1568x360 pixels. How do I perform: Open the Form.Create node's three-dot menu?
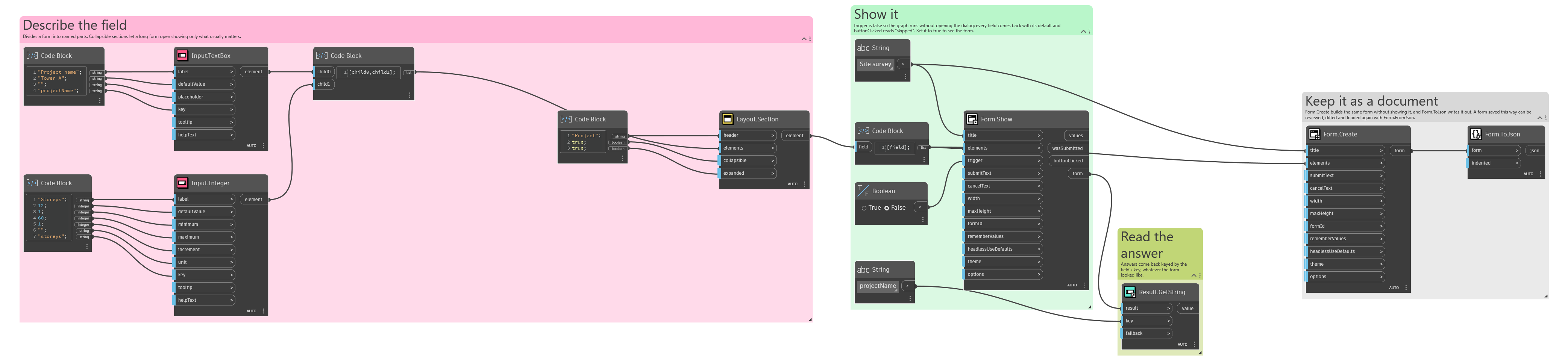[1406, 287]
